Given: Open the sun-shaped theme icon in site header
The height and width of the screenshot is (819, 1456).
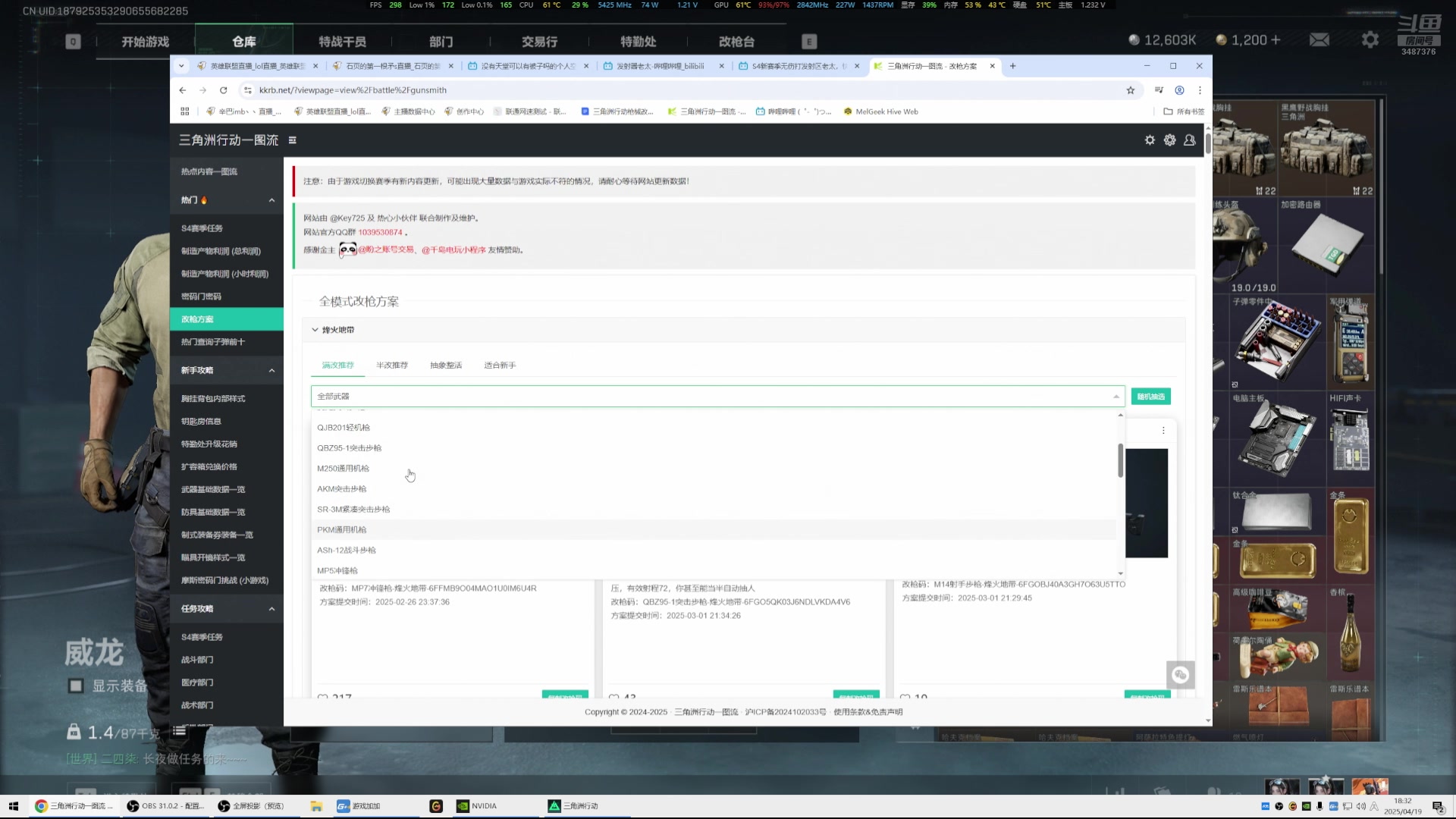Looking at the screenshot, I should click(x=1150, y=140).
